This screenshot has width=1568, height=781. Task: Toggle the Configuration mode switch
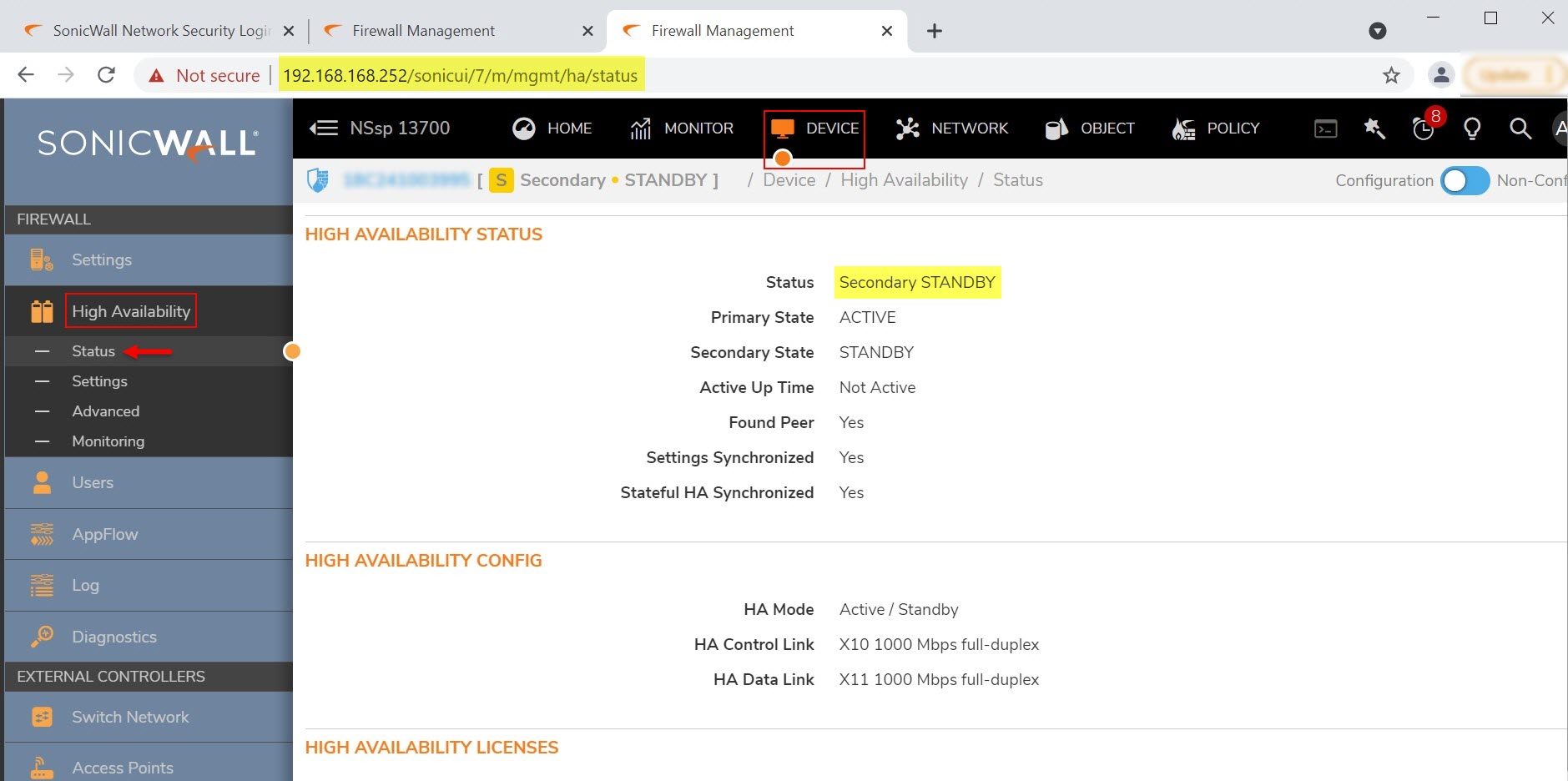tap(1465, 180)
